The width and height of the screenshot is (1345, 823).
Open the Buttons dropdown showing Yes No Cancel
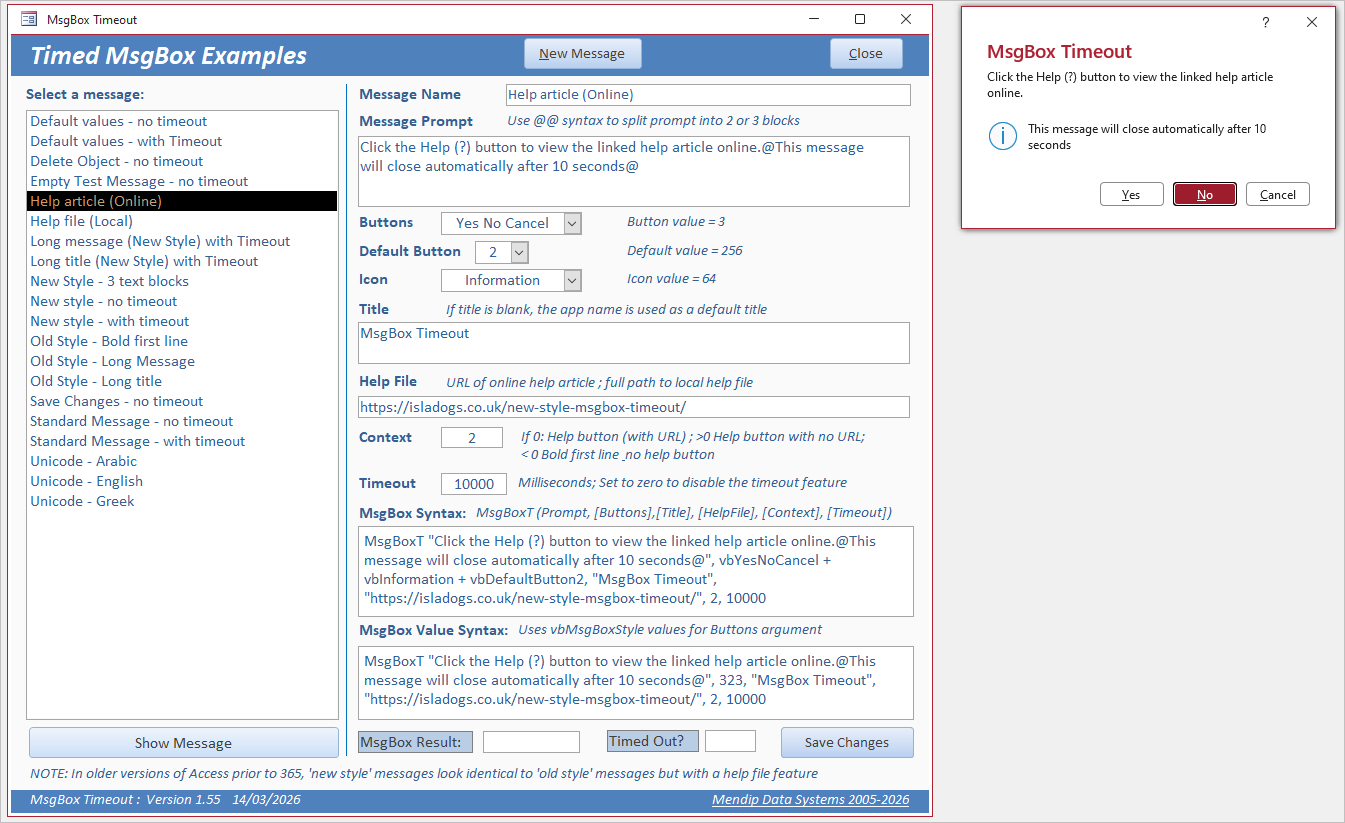tap(572, 223)
